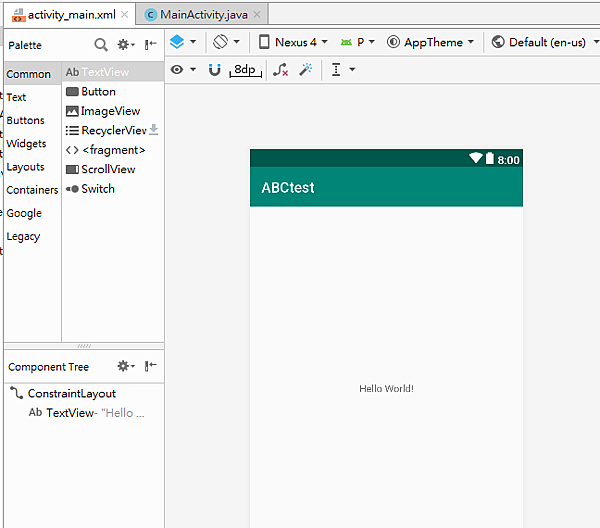Image resolution: width=600 pixels, height=528 pixels.
Task: Select ConstraintLayout in the Component Tree
Action: click(71, 394)
